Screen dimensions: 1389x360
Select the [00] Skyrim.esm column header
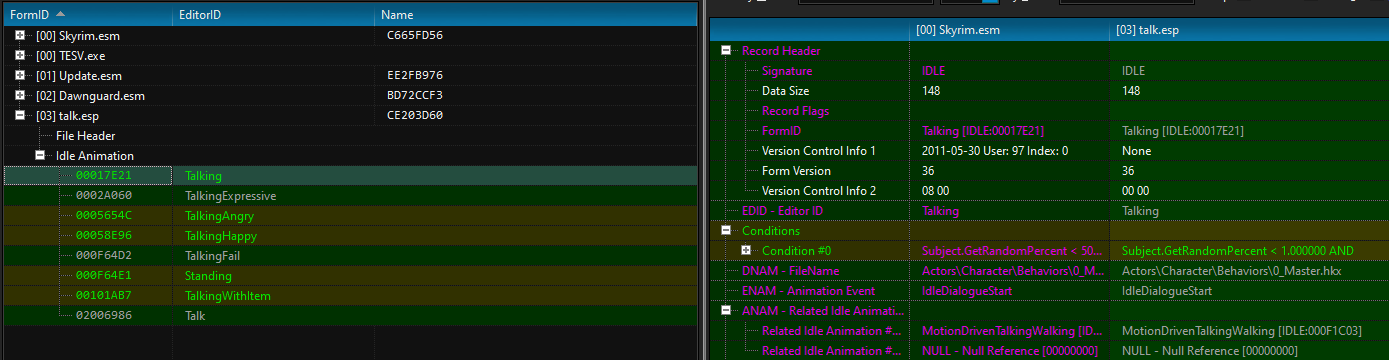click(x=1010, y=31)
